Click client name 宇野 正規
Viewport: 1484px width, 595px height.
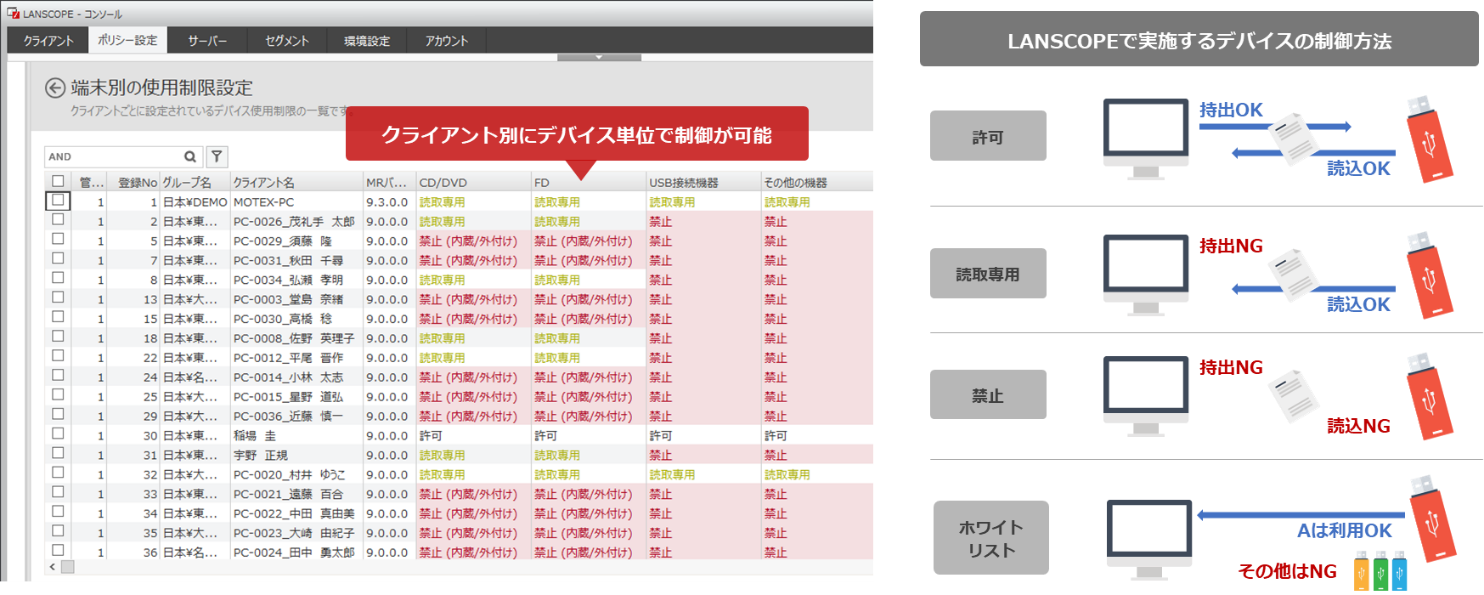(259, 456)
